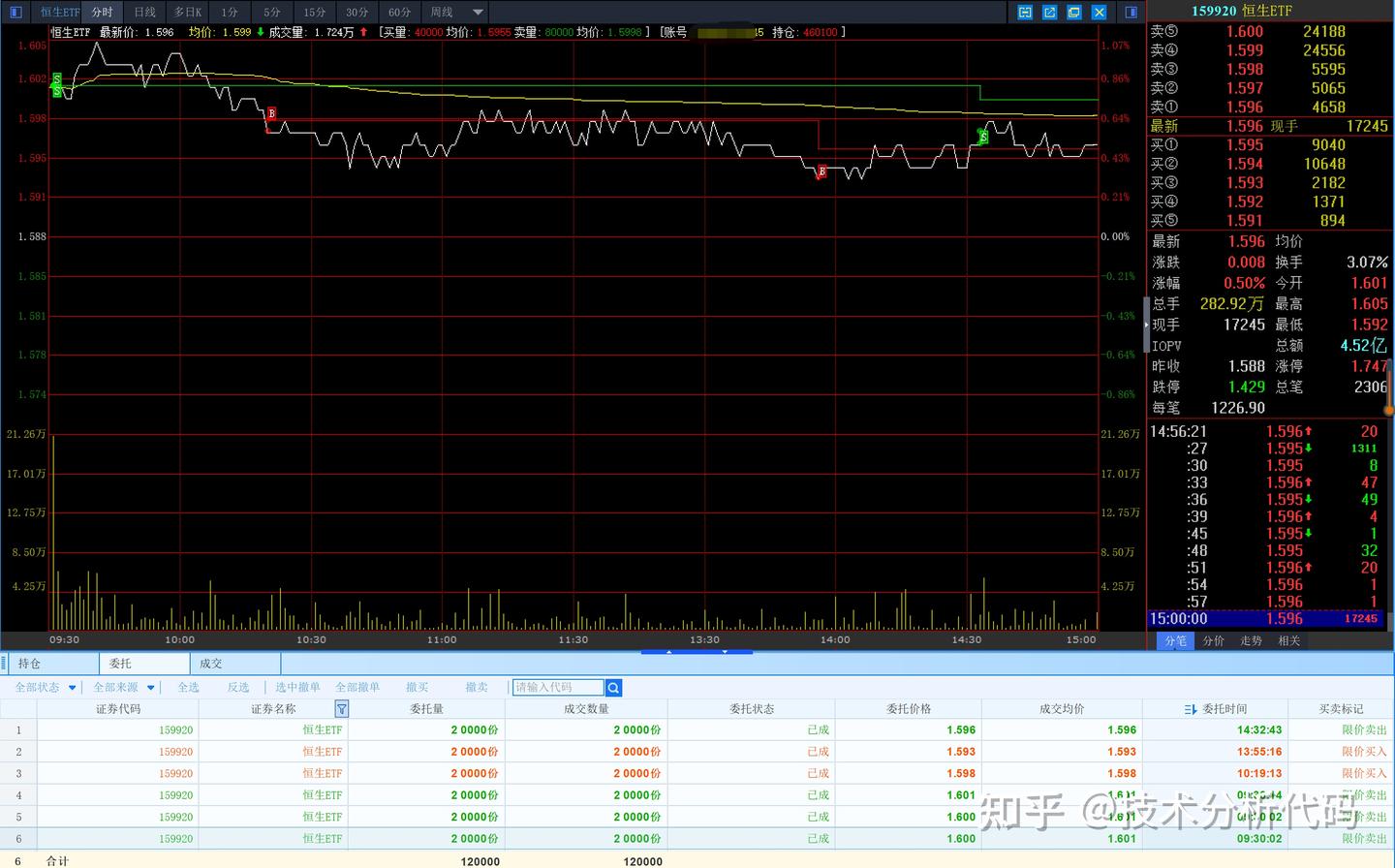Switch to the 分笔 tick tab
The width and height of the screenshot is (1395, 868).
pos(1175,640)
